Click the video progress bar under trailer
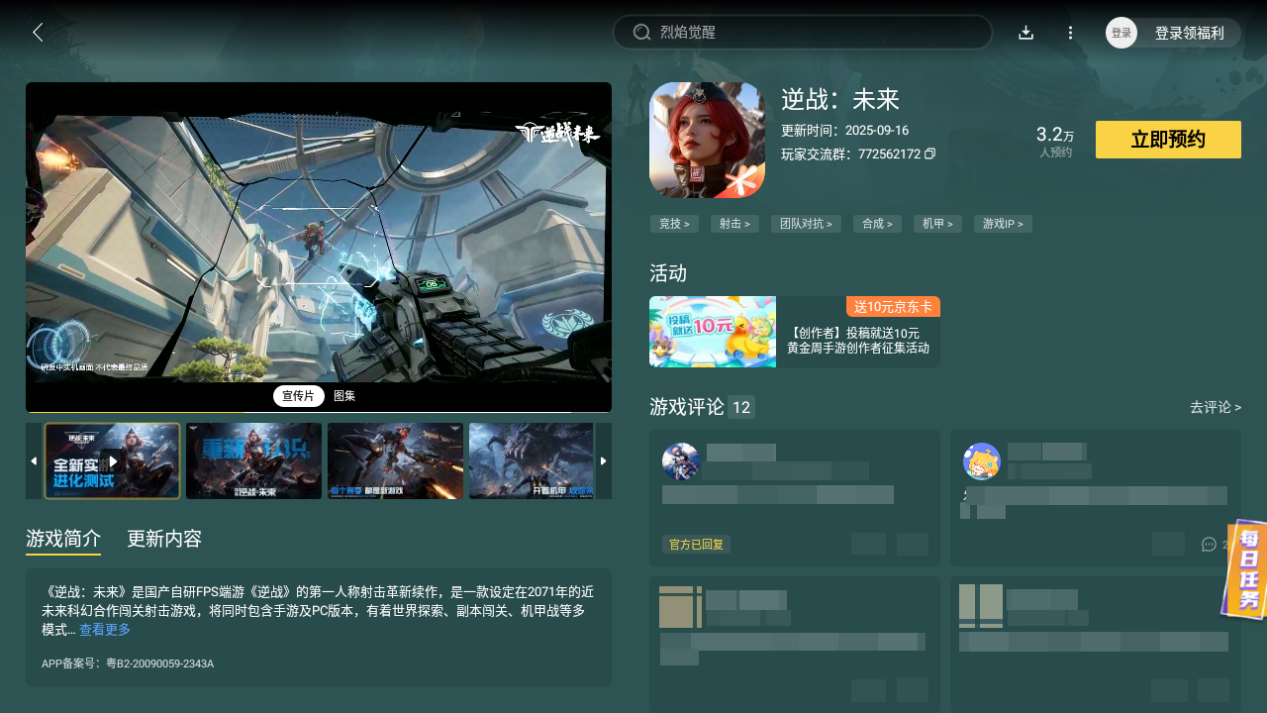Screen dimensions: 1267x713 pos(318,411)
